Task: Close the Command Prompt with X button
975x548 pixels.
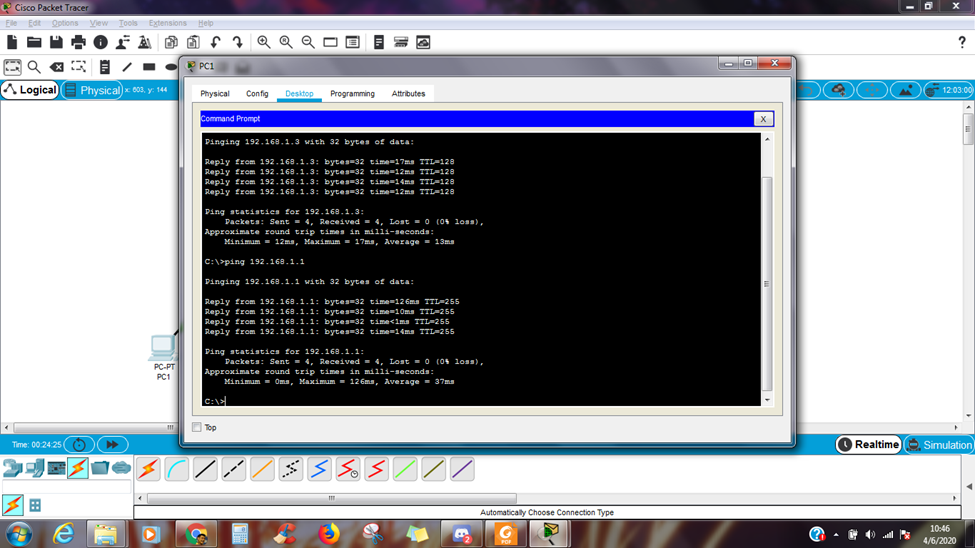Action: pos(763,119)
